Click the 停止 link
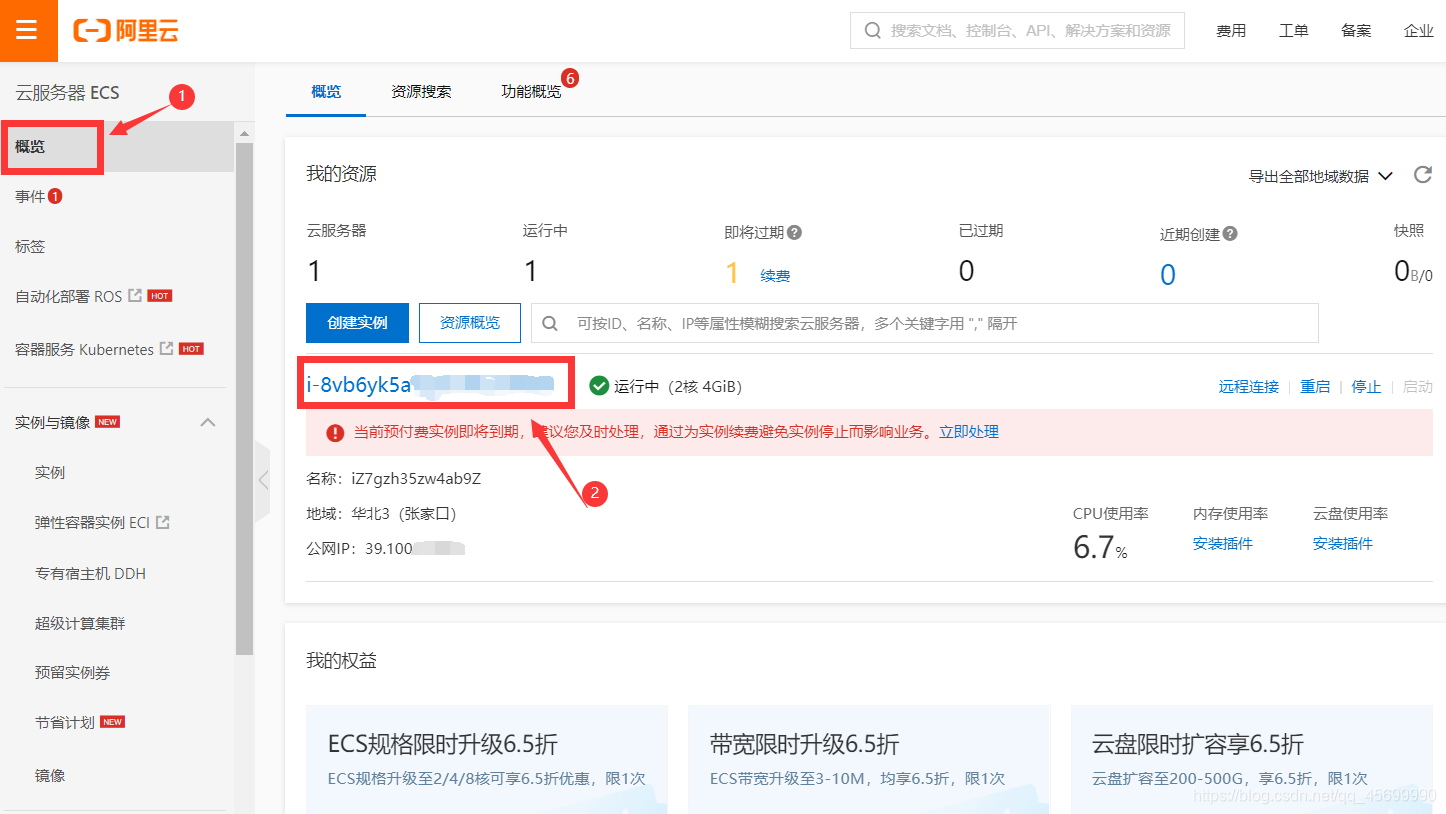1446x814 pixels. pos(1366,386)
